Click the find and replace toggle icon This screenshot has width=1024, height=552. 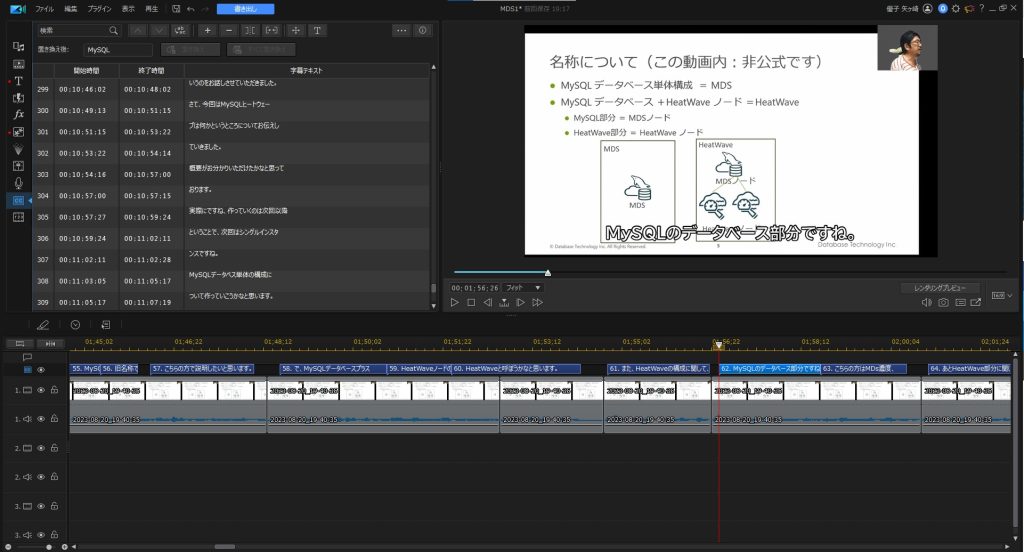click(181, 31)
